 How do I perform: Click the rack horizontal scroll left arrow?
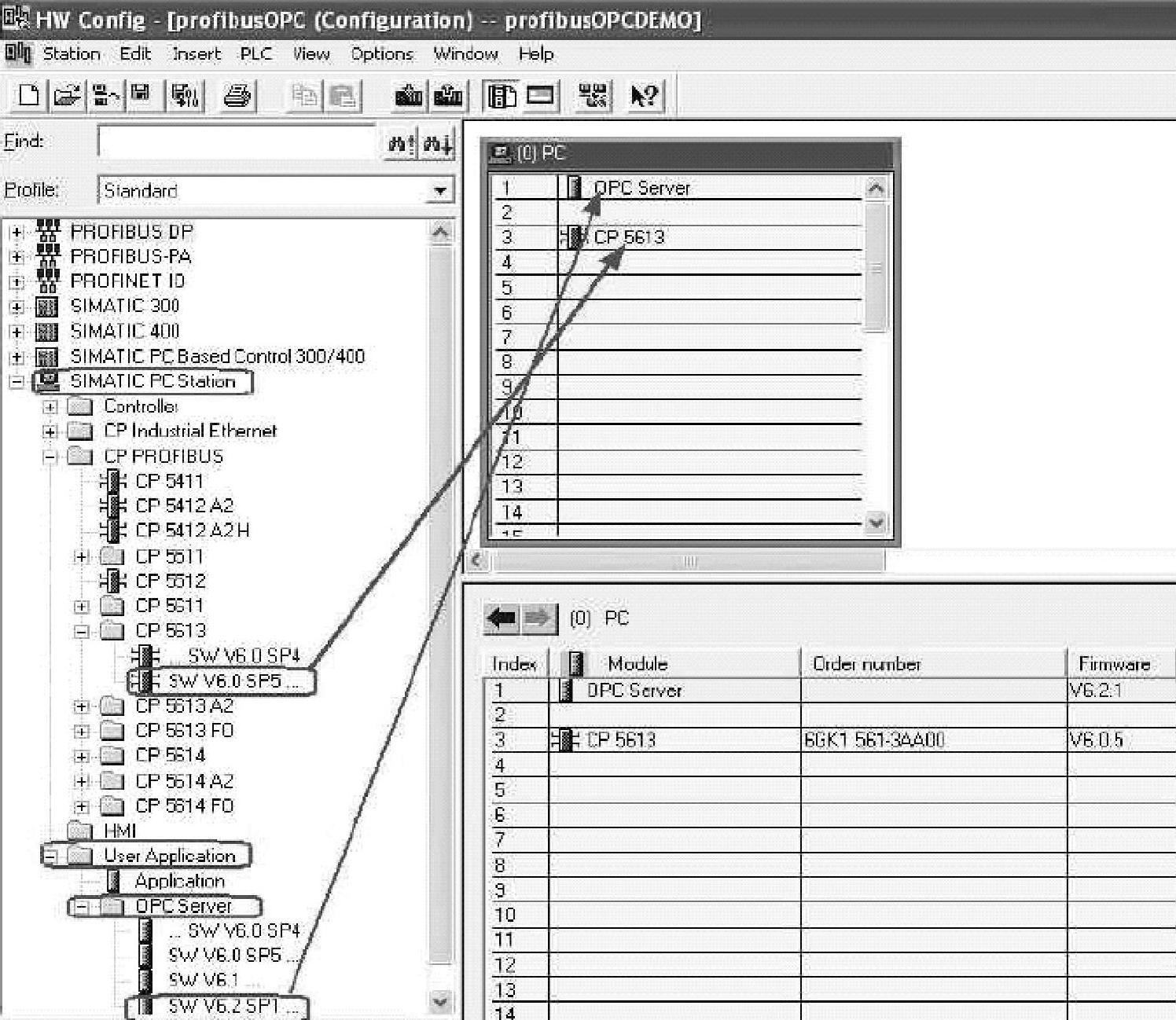coord(476,560)
